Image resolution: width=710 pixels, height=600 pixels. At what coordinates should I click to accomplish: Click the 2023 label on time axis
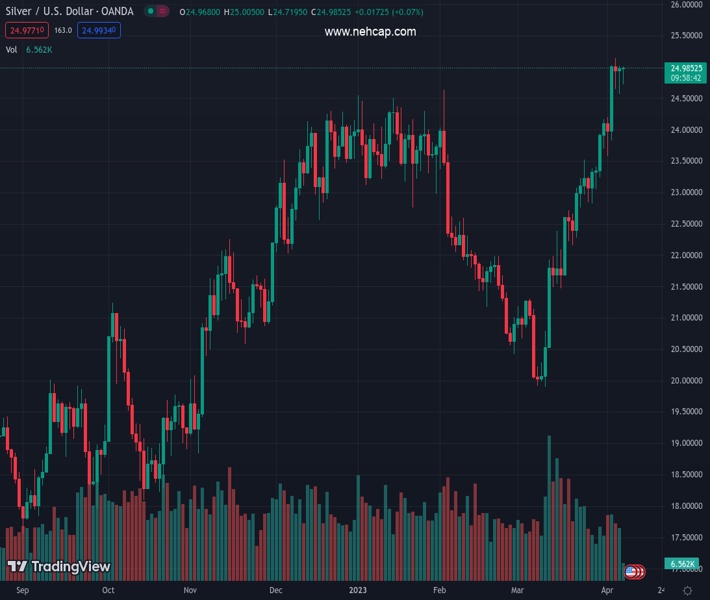357,590
